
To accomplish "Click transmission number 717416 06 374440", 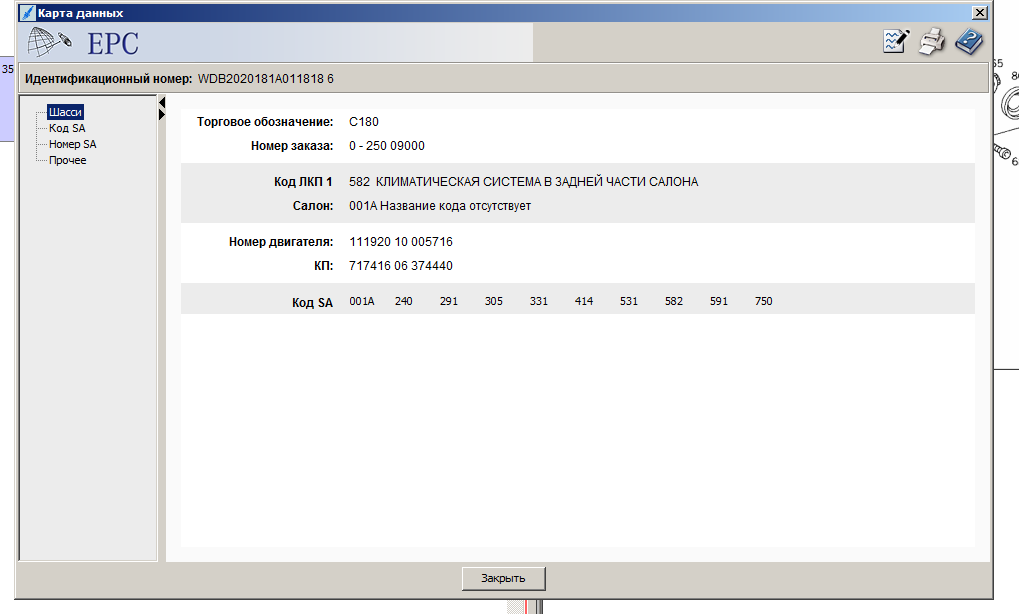I will [x=401, y=266].
